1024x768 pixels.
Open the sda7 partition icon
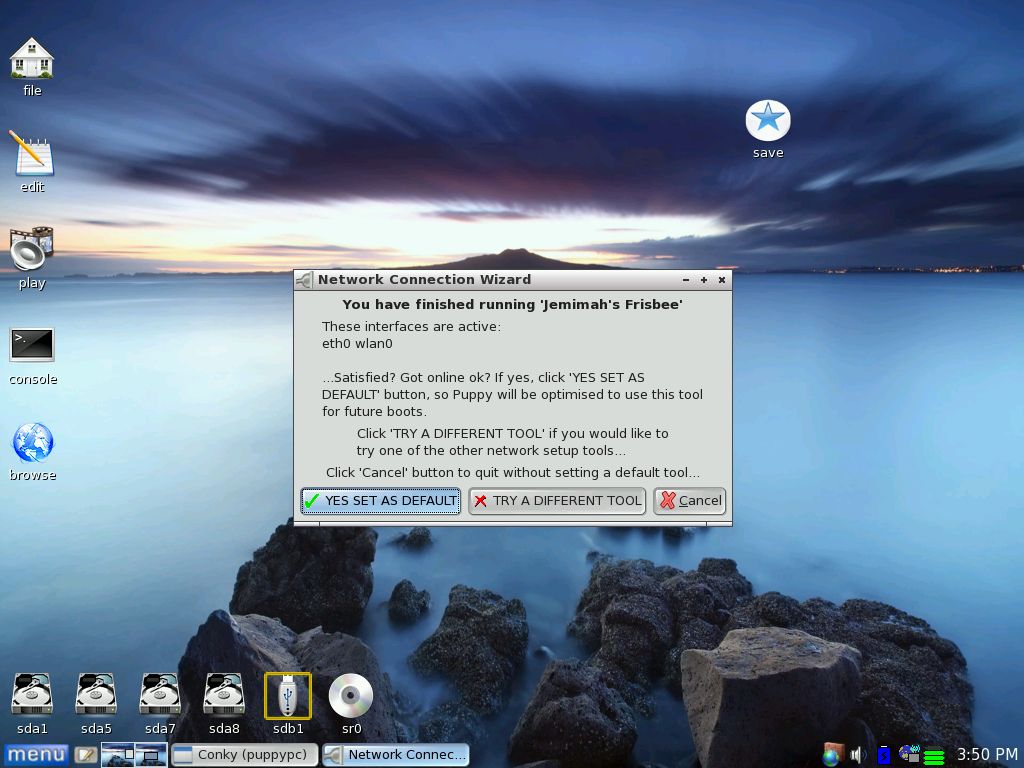pos(160,695)
